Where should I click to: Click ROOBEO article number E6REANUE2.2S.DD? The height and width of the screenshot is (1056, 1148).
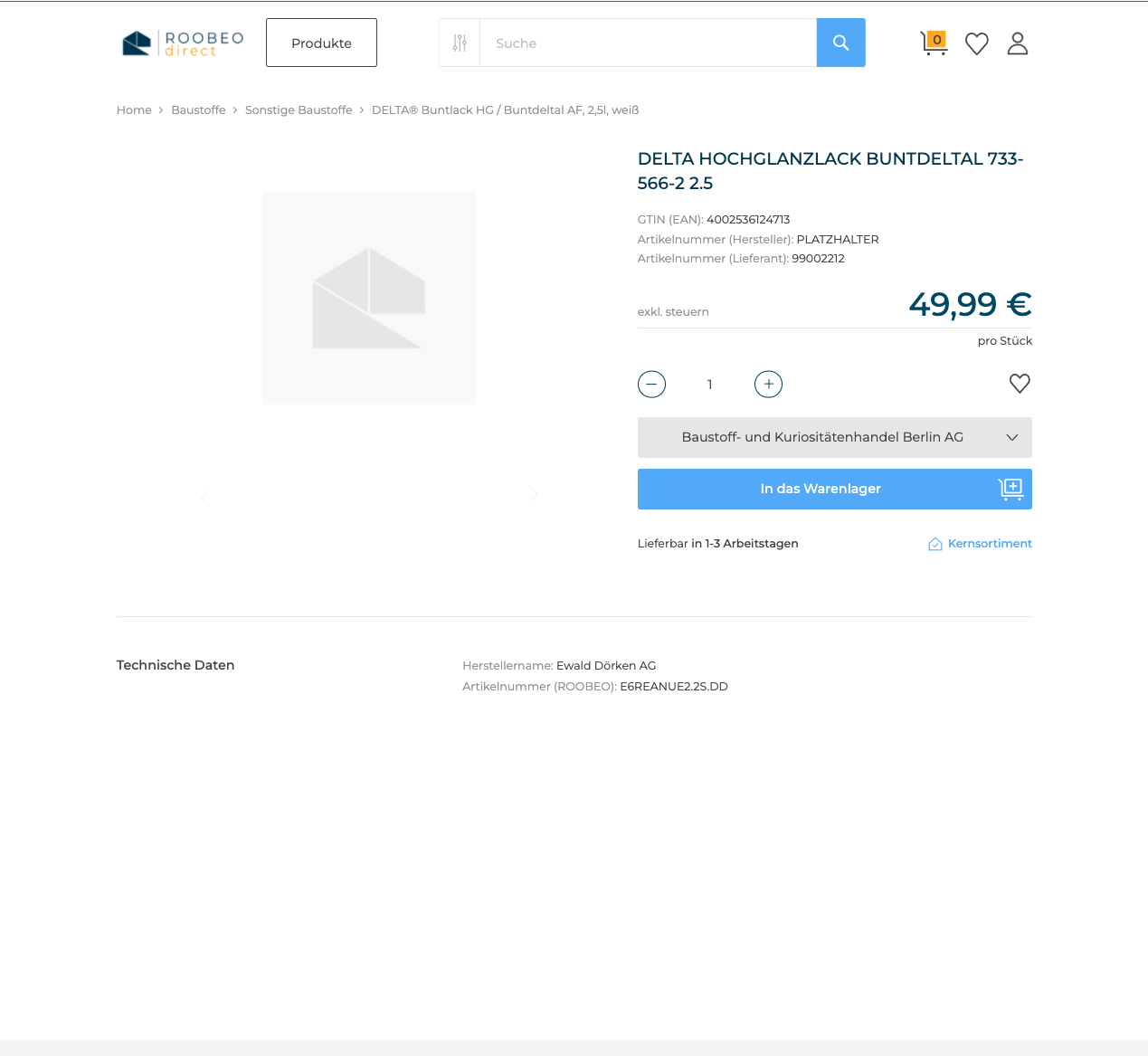tap(674, 687)
